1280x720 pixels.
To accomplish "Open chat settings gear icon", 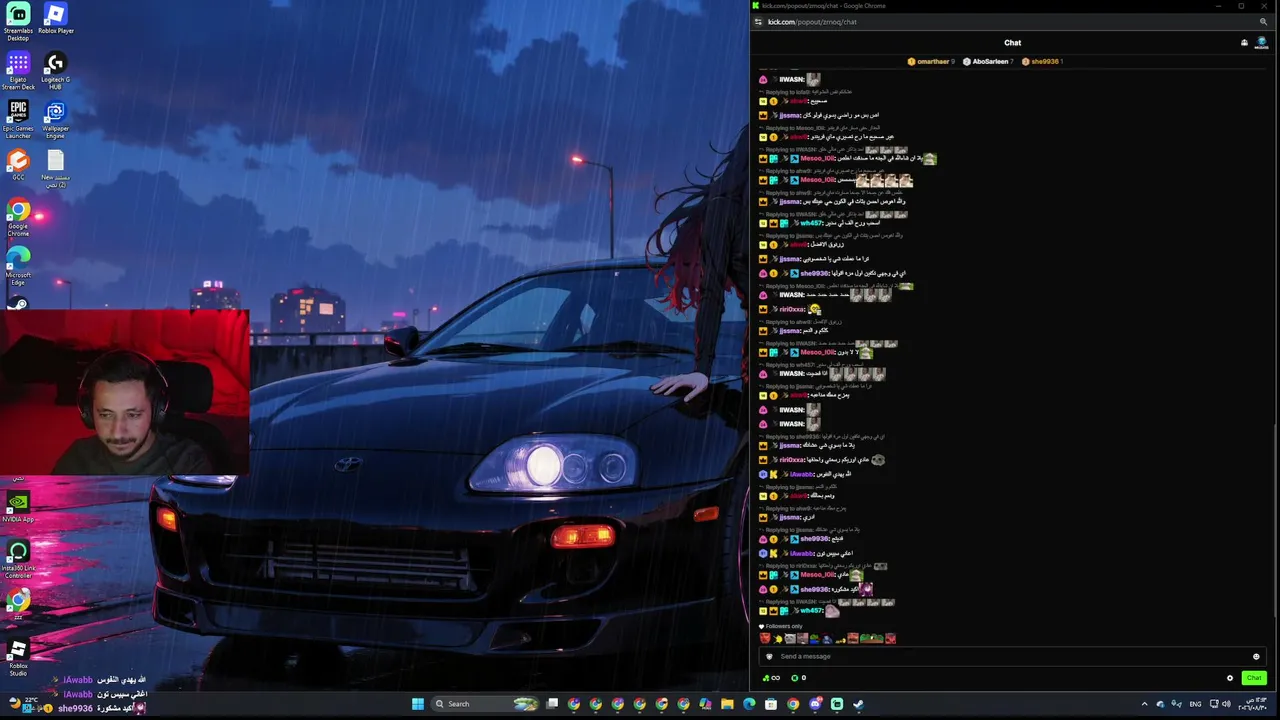I will point(1230,678).
